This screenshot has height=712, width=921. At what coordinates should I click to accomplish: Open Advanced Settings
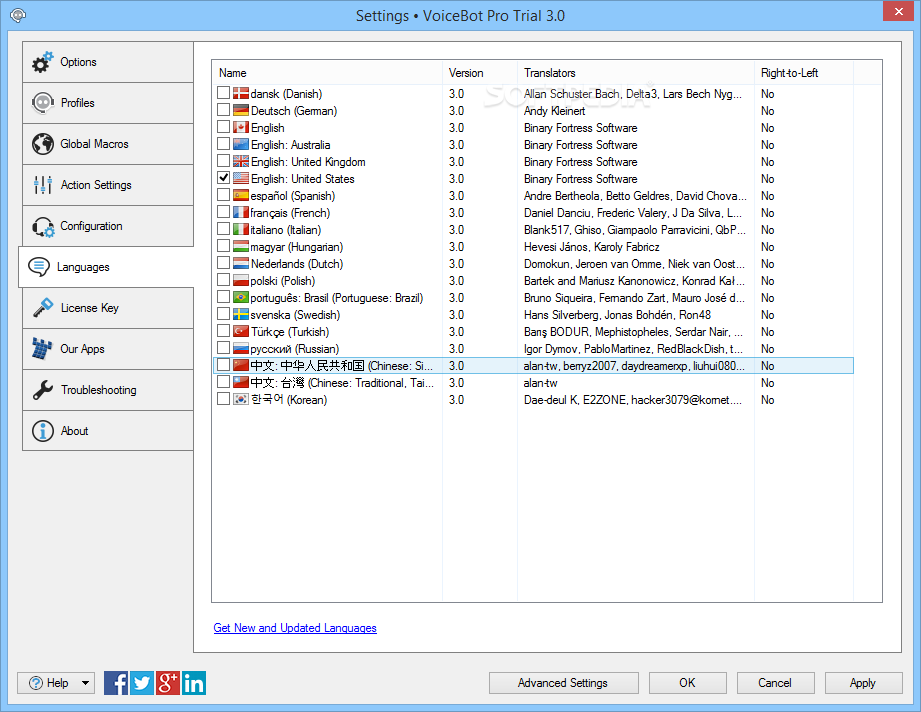coord(563,683)
